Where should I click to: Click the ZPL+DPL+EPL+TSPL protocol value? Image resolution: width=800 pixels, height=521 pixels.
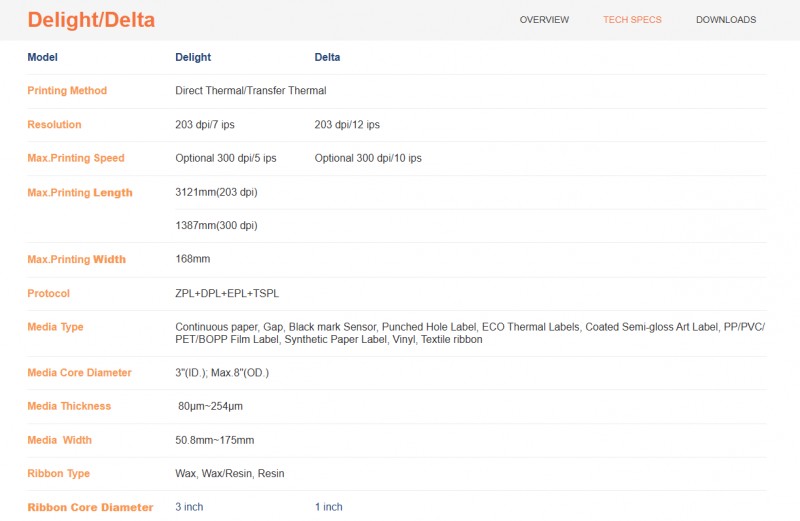pos(227,294)
